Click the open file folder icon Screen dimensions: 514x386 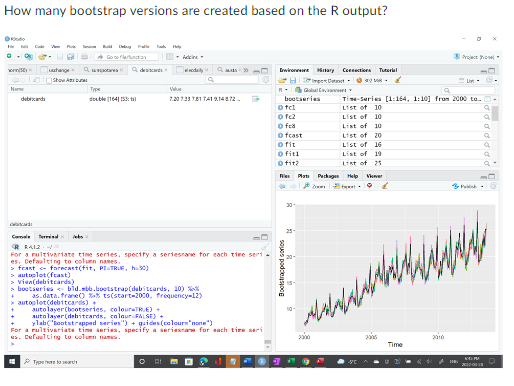[42, 57]
